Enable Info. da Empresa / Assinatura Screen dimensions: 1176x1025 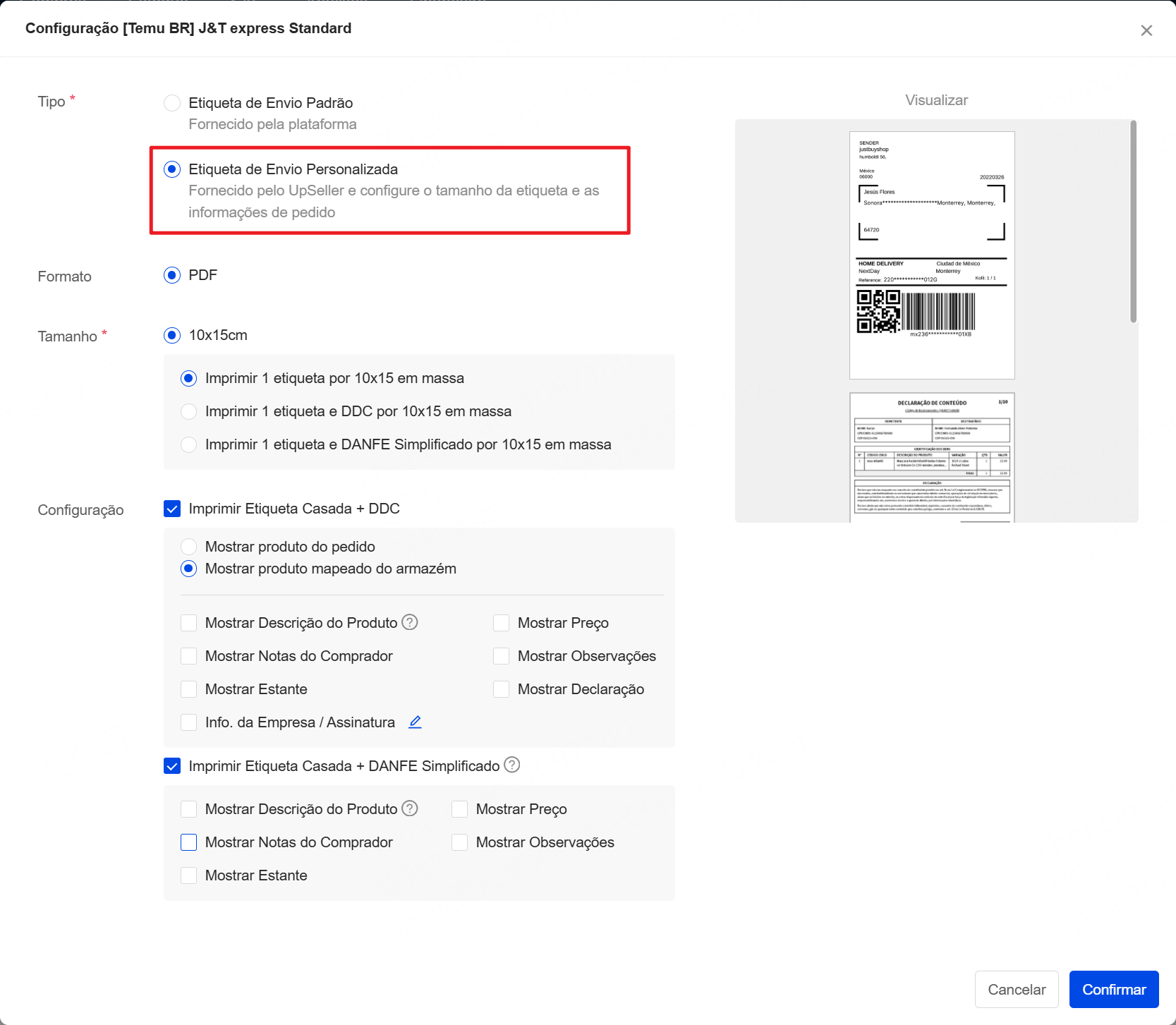(x=189, y=722)
